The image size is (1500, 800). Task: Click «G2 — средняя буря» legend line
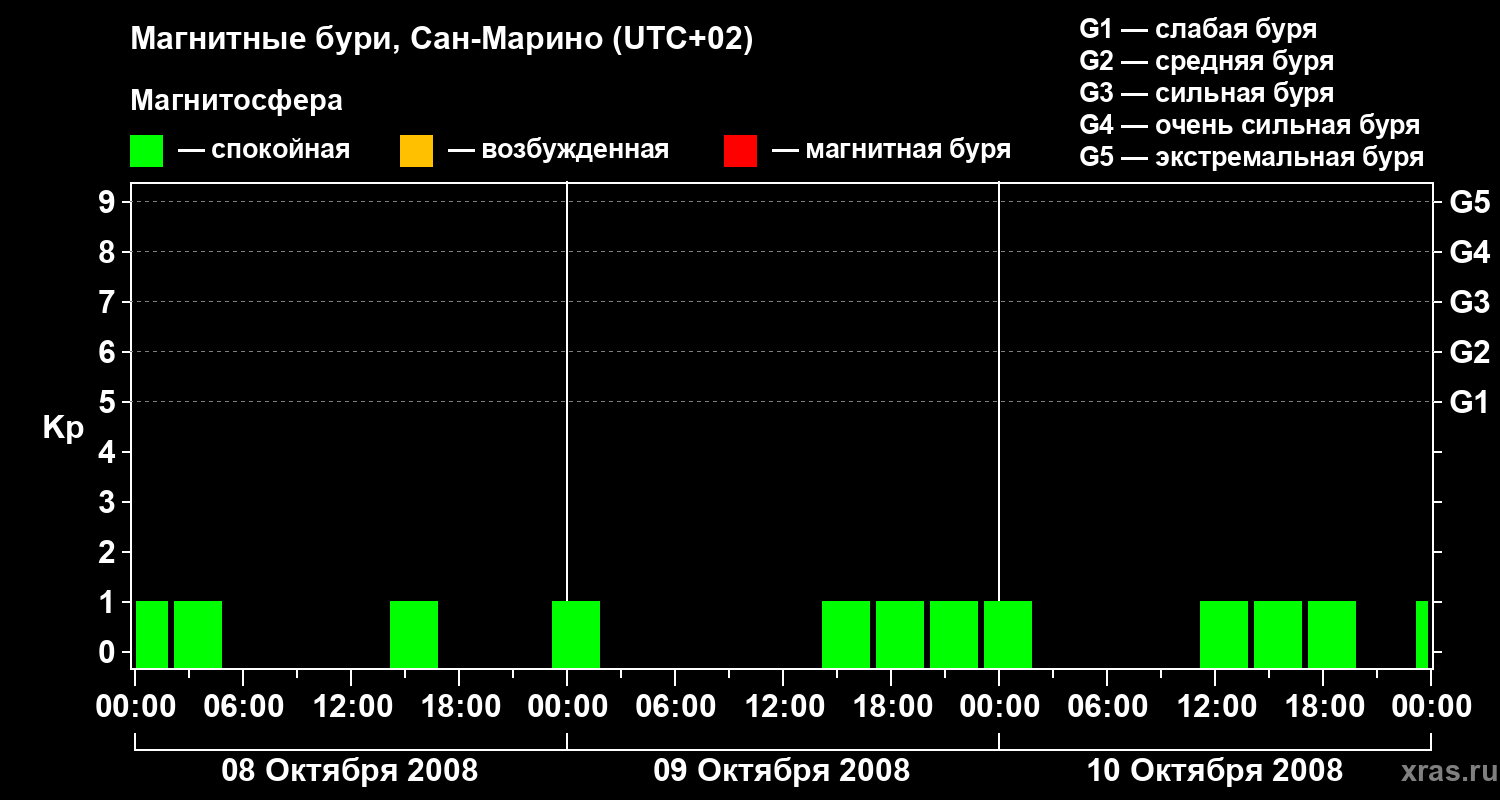[x=1206, y=61]
